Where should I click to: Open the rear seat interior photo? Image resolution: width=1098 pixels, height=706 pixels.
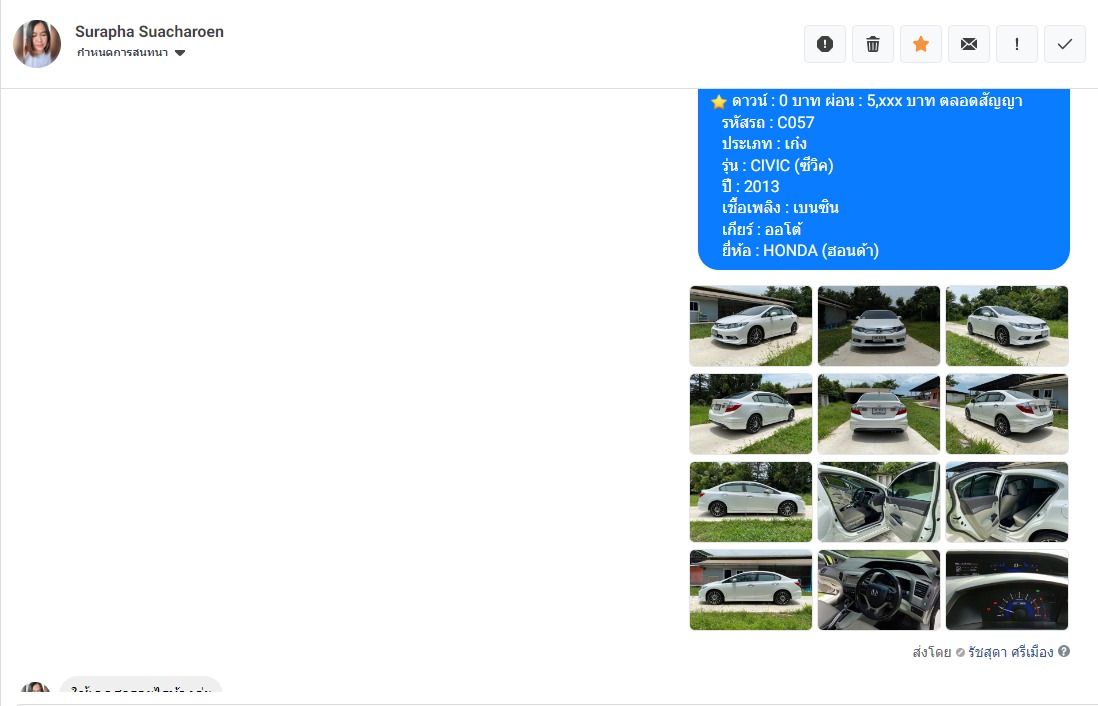coord(1007,502)
